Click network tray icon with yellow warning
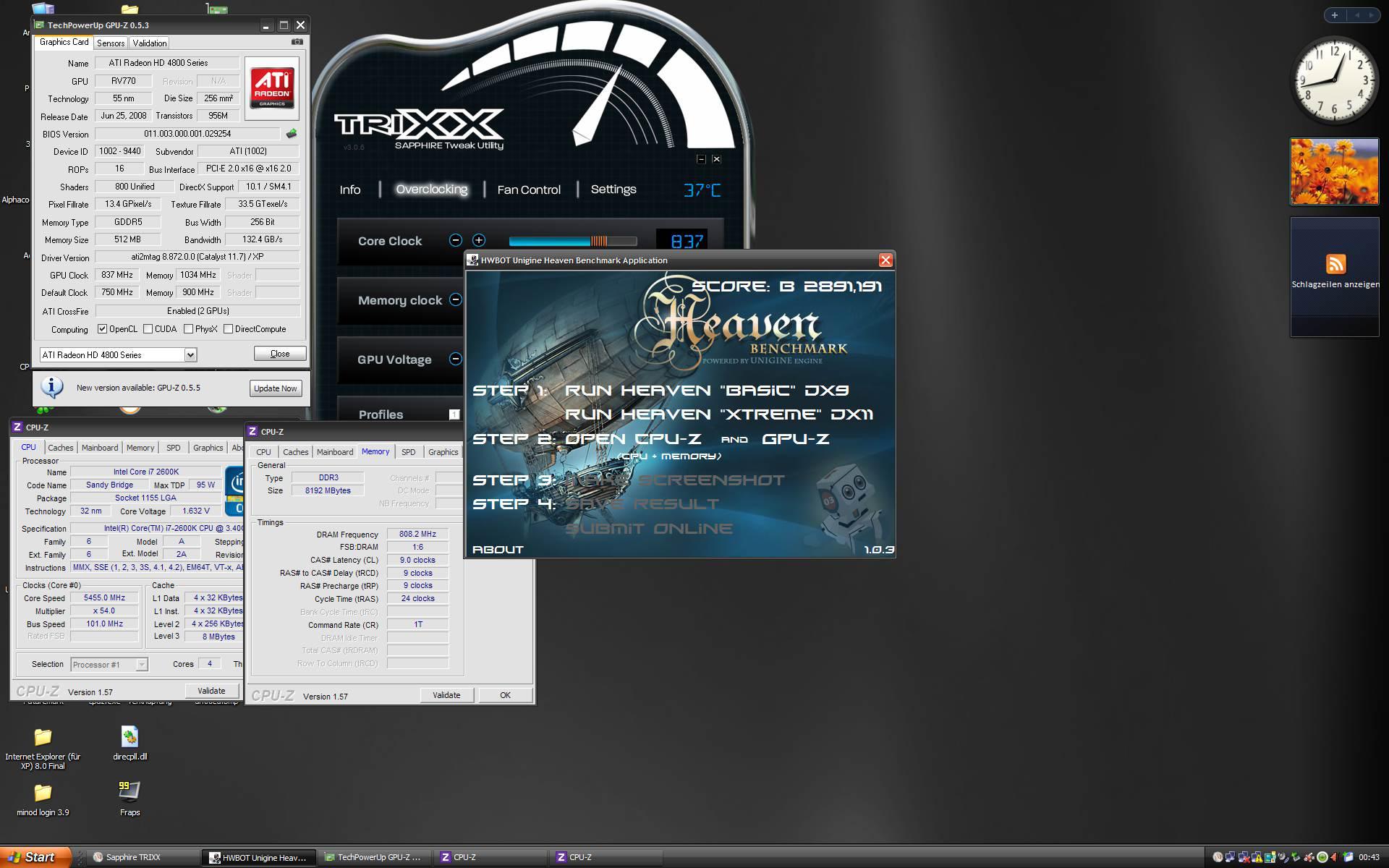 pyautogui.click(x=1257, y=857)
